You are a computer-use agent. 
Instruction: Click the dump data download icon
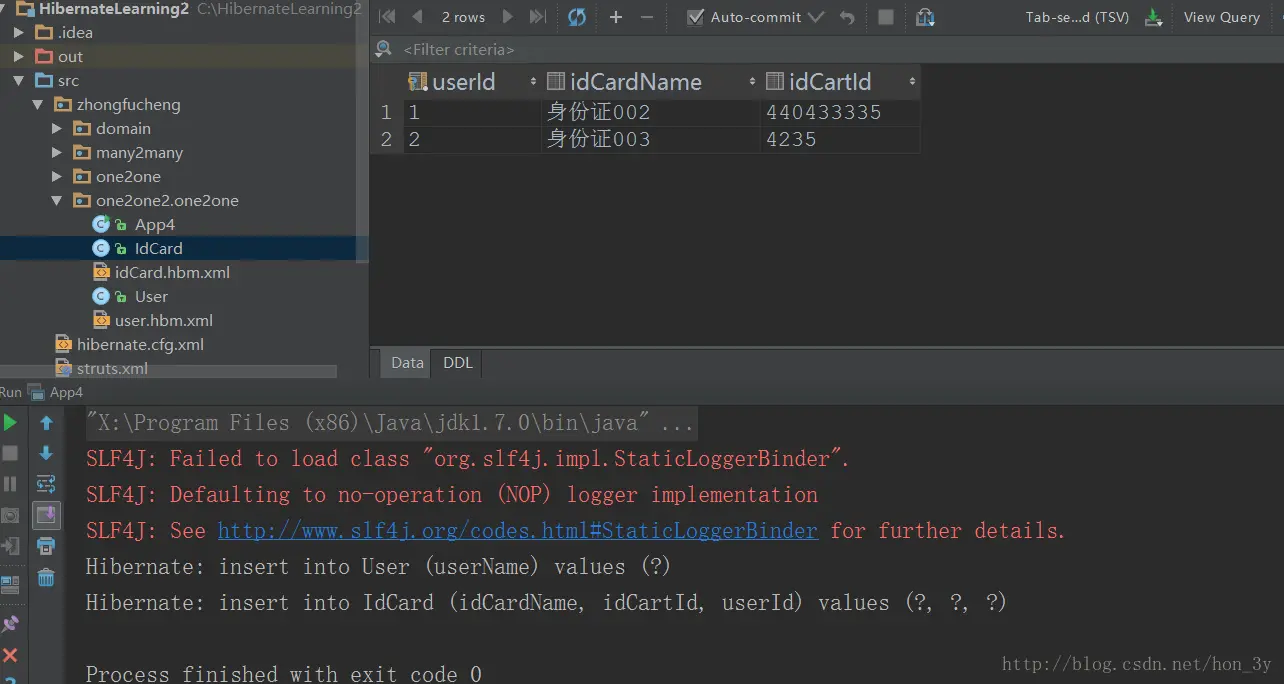(1153, 17)
